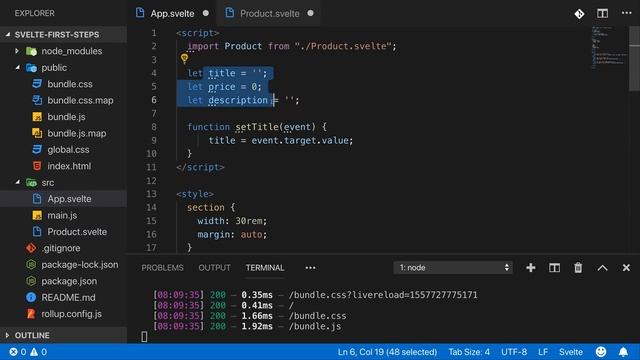Click './Product.svelte' import string
This screenshot has height=360, width=640.
[343, 46]
